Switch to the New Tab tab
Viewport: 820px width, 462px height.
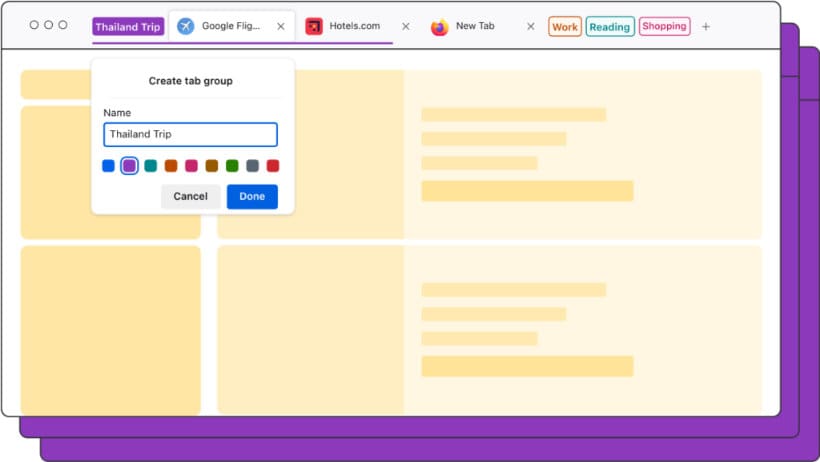click(x=475, y=27)
